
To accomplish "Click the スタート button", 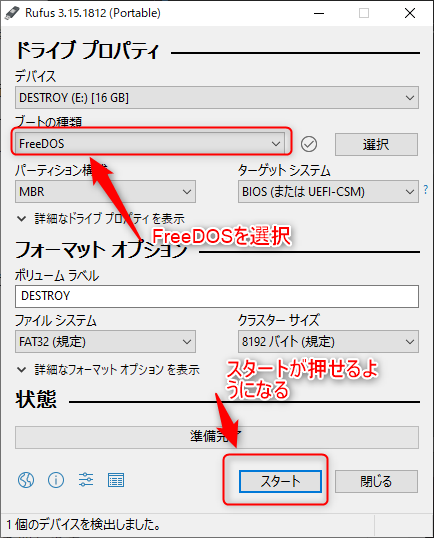I will (280, 481).
